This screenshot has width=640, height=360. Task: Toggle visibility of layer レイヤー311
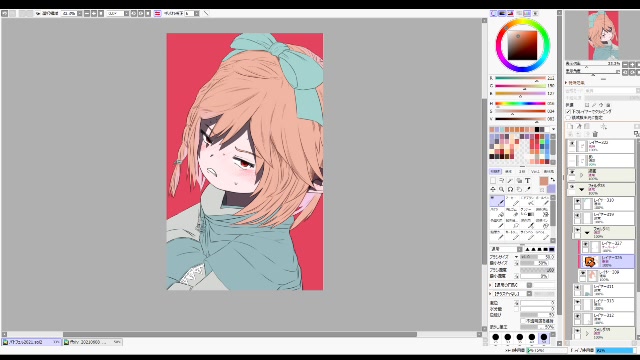pos(577,288)
